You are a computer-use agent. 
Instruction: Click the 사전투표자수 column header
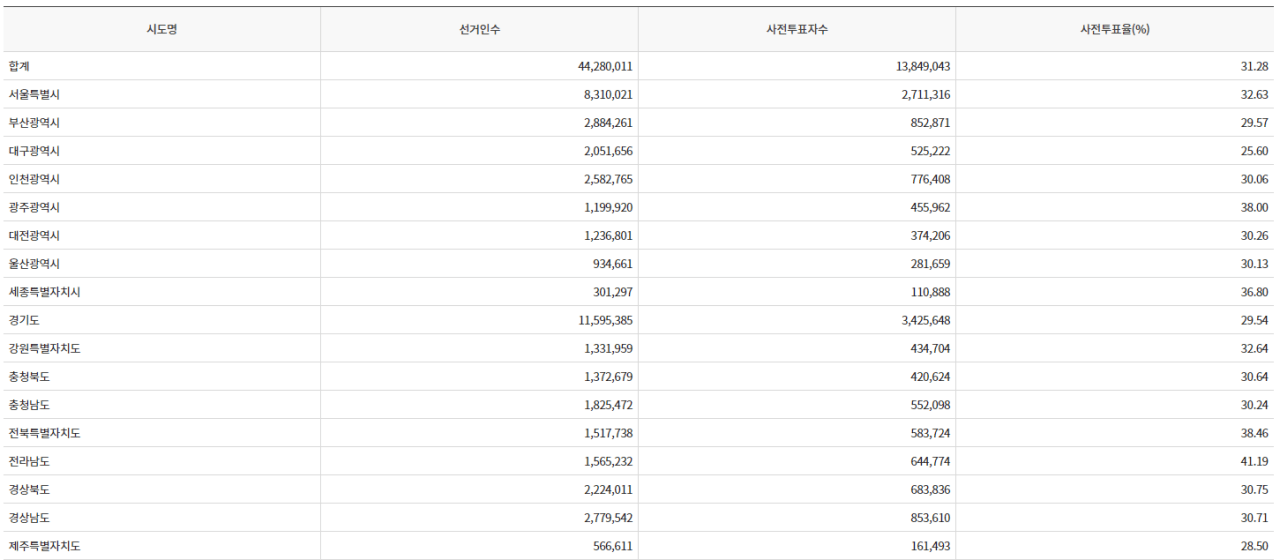[x=796, y=29]
